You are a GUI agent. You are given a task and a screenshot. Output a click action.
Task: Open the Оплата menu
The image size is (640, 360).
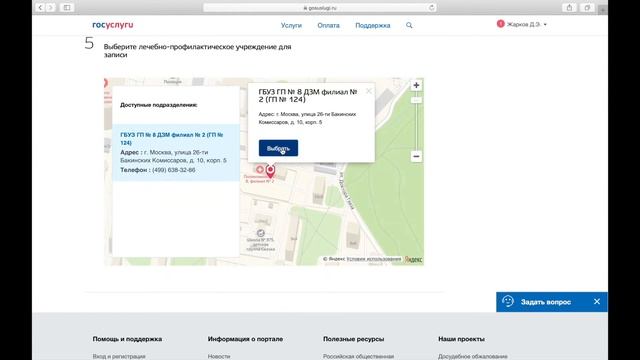[329, 25]
